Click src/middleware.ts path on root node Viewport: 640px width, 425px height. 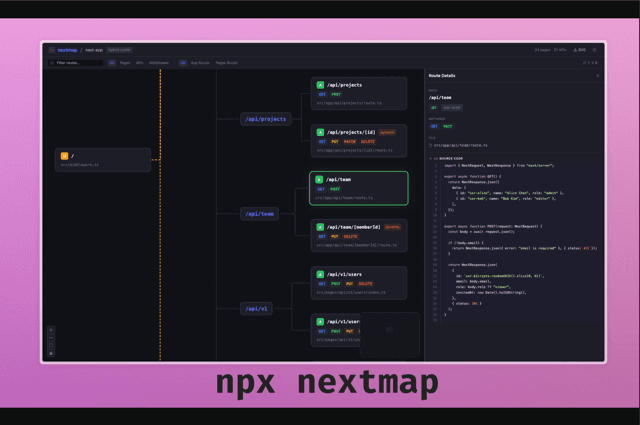(80, 165)
